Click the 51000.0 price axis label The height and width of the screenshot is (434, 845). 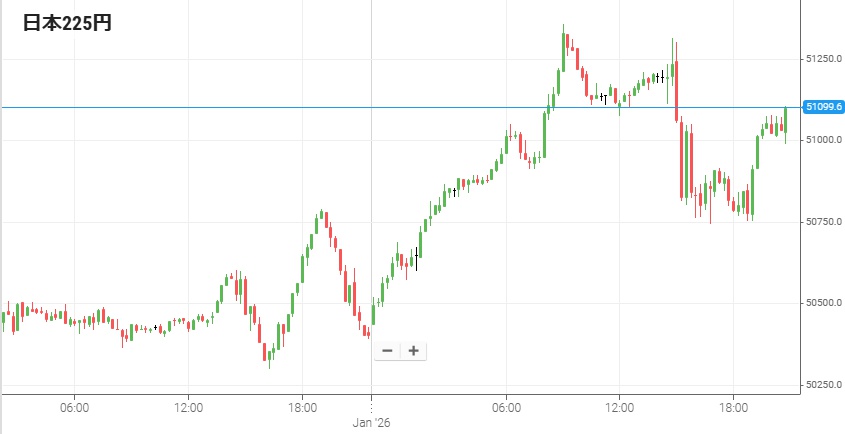click(x=824, y=140)
